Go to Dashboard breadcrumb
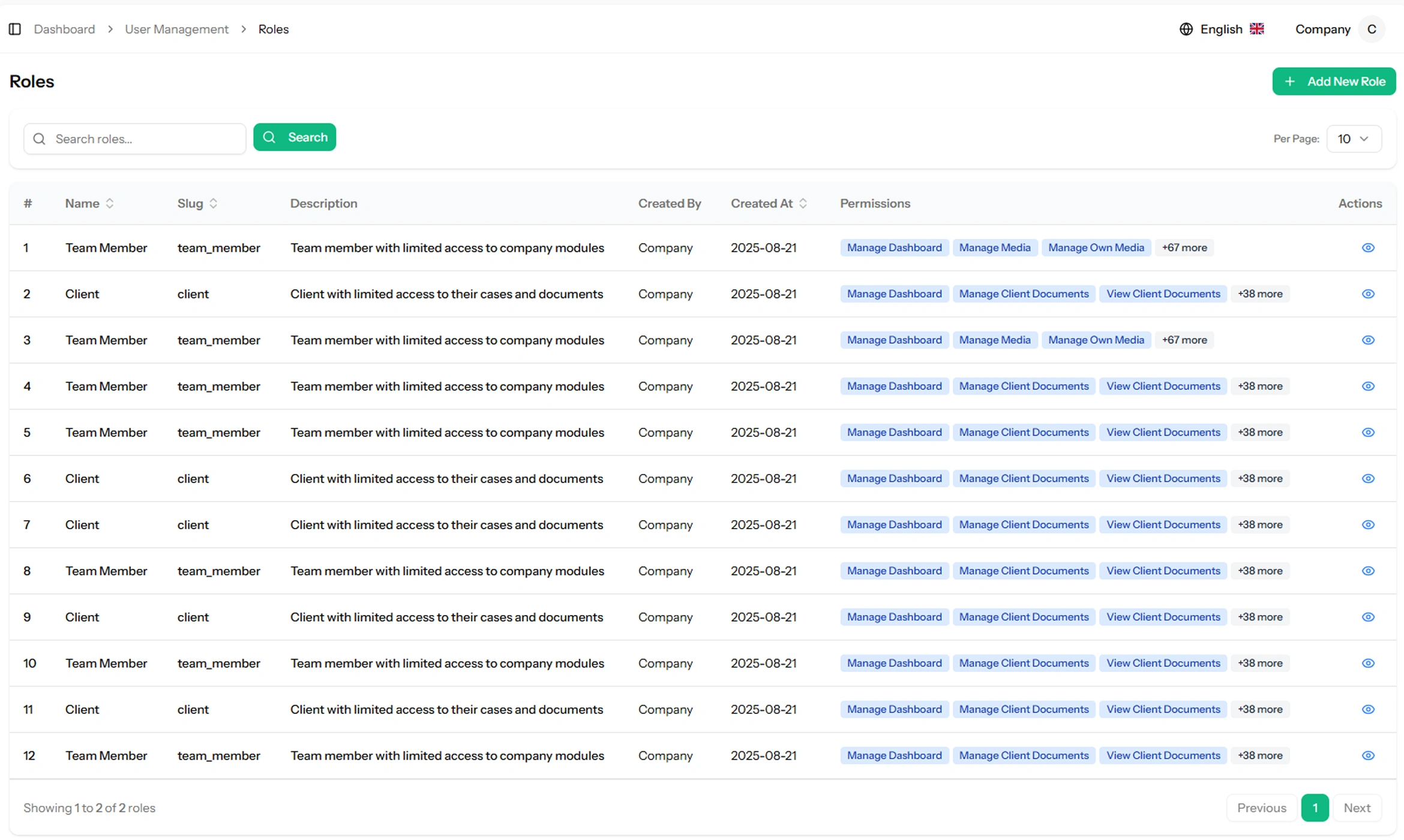The image size is (1404, 840). (64, 29)
